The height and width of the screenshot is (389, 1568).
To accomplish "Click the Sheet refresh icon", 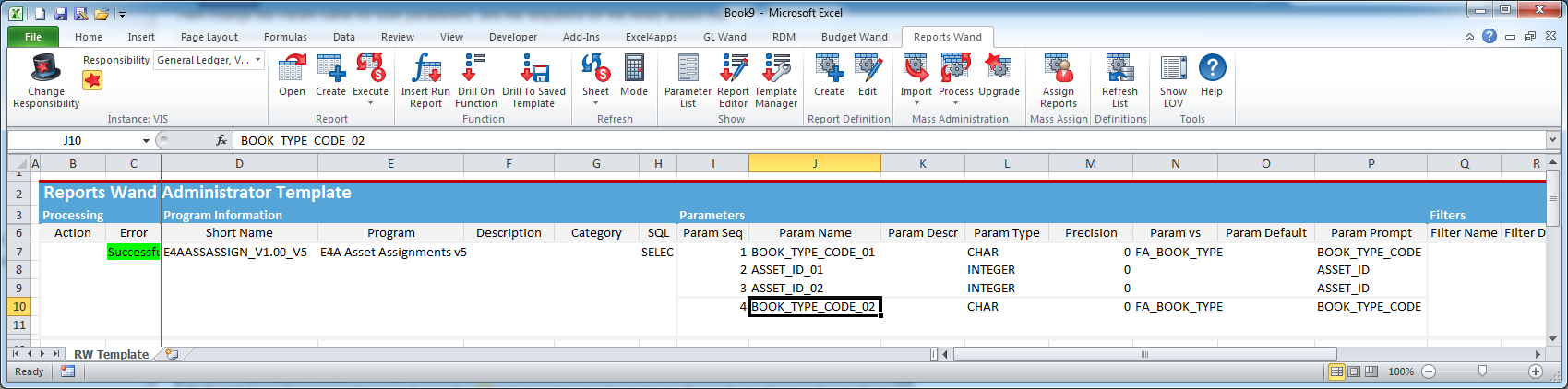I will tap(595, 68).
